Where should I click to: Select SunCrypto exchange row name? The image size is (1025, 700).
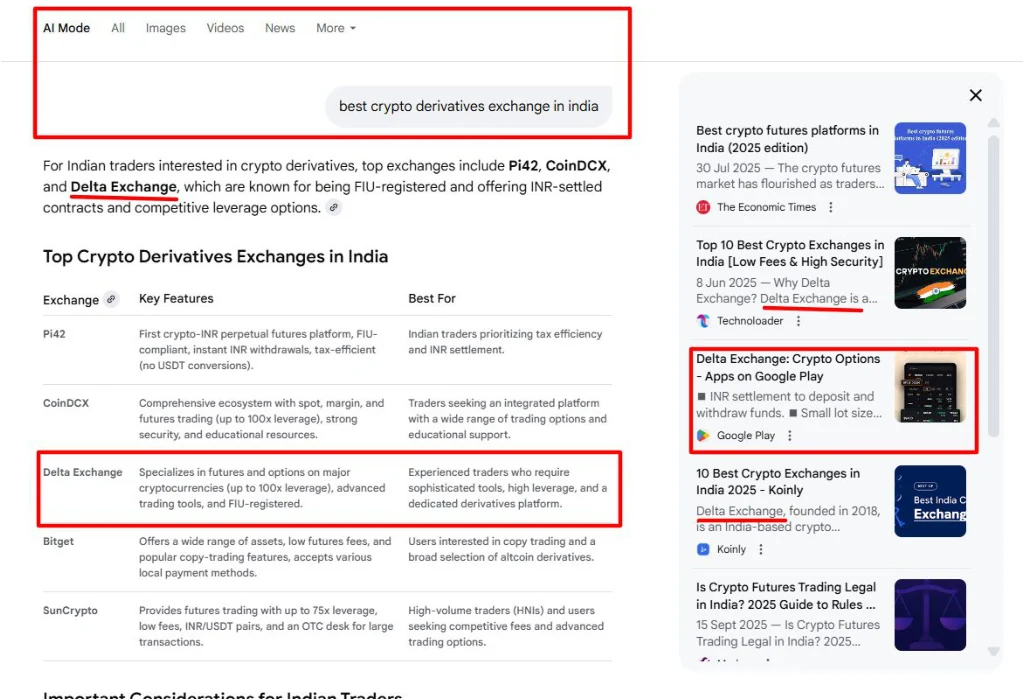click(70, 610)
